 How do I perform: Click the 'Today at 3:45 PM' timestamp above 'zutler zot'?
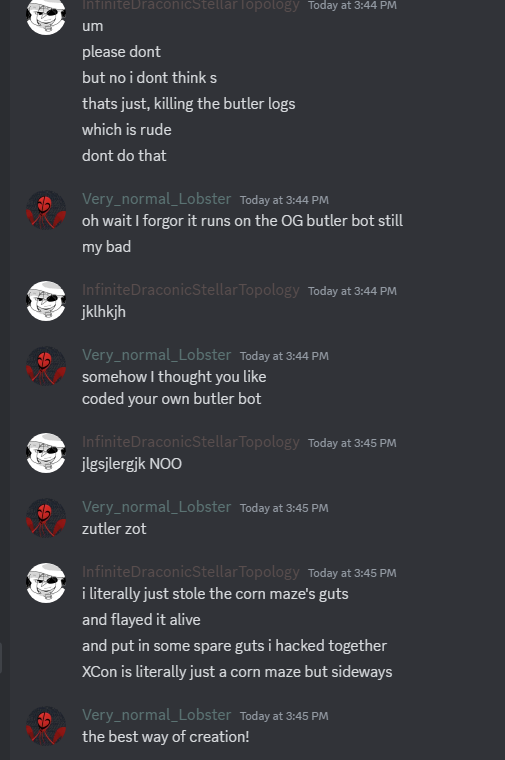point(284,508)
